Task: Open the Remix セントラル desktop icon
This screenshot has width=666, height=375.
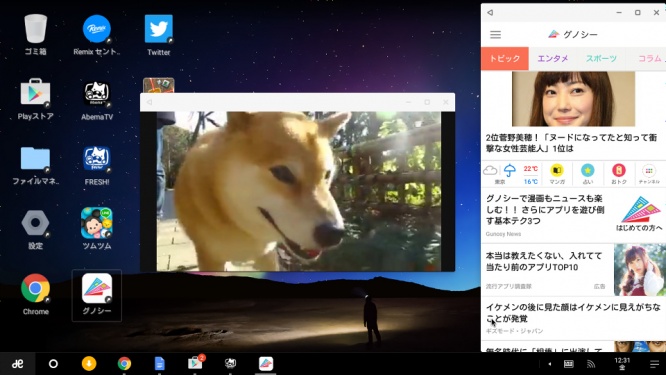Action: coord(96,28)
